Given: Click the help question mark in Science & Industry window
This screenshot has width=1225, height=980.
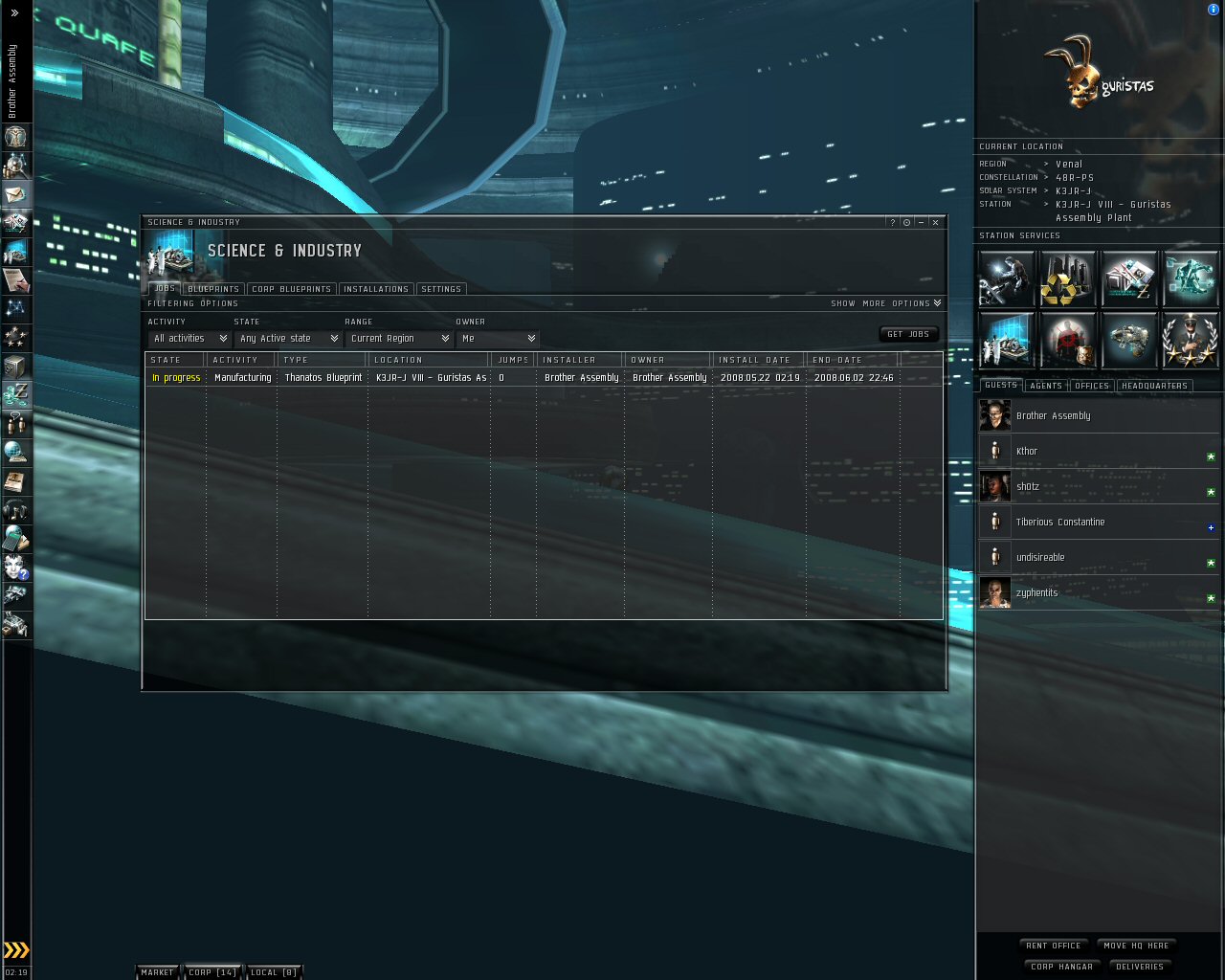Looking at the screenshot, I should (x=893, y=222).
